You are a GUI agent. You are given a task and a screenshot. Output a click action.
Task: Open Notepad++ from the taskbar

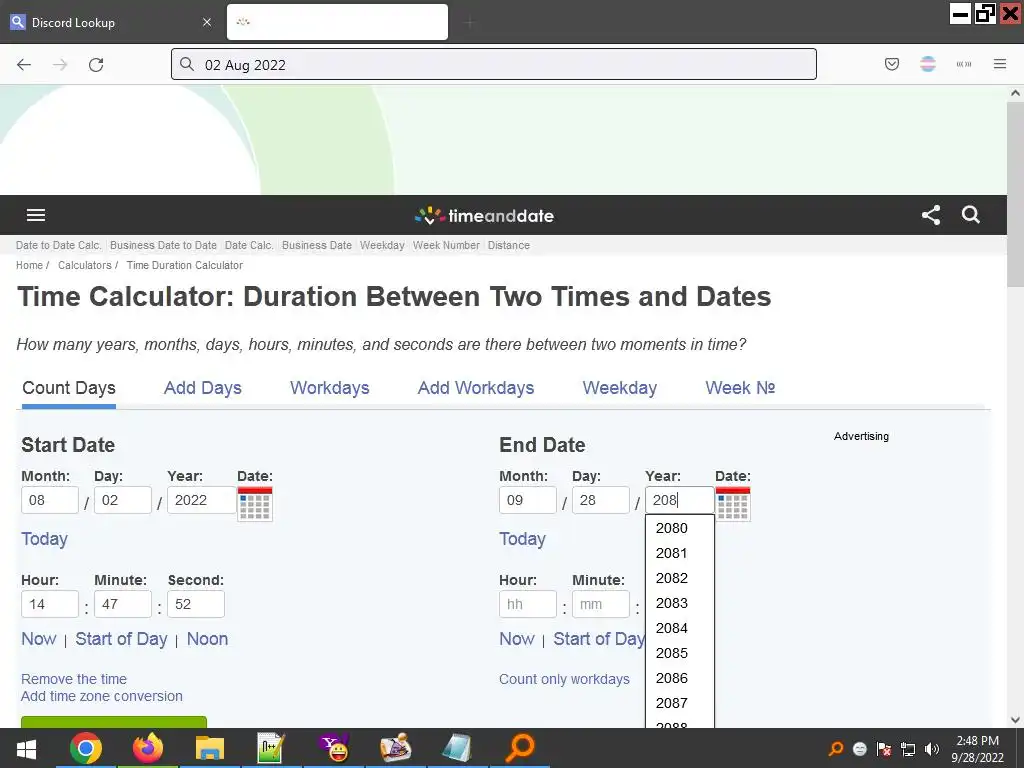tap(270, 748)
